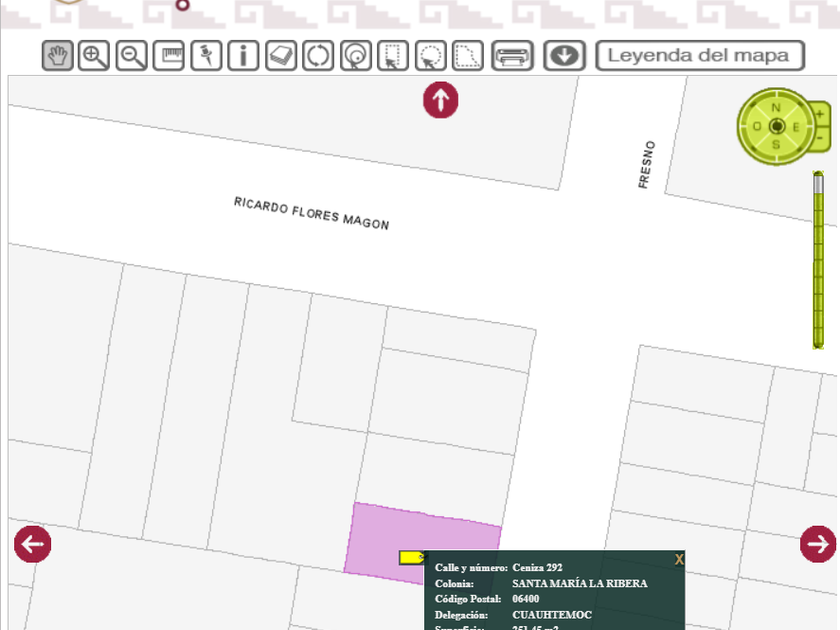Screen dimensions: 840x630
Task: Activate the zoom in magnifier tool
Action: 94,56
